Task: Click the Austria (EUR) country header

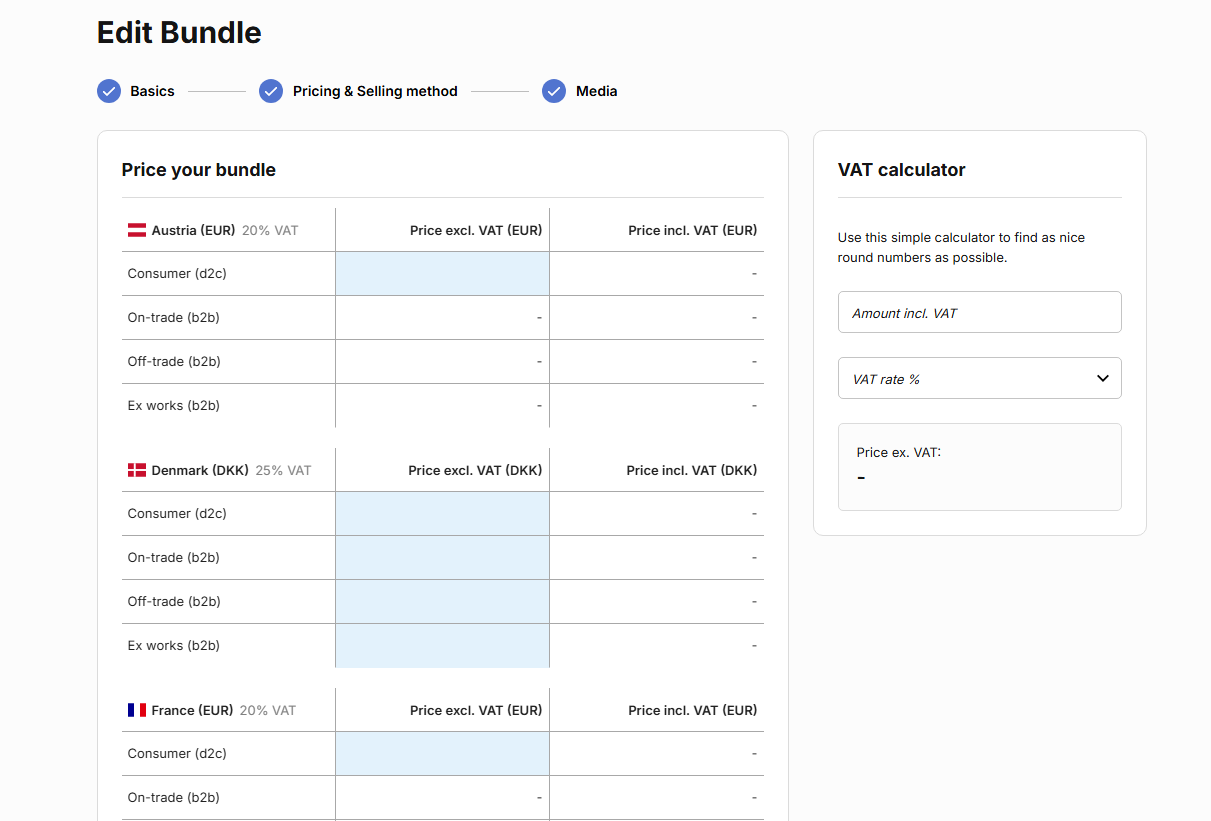Action: click(193, 230)
